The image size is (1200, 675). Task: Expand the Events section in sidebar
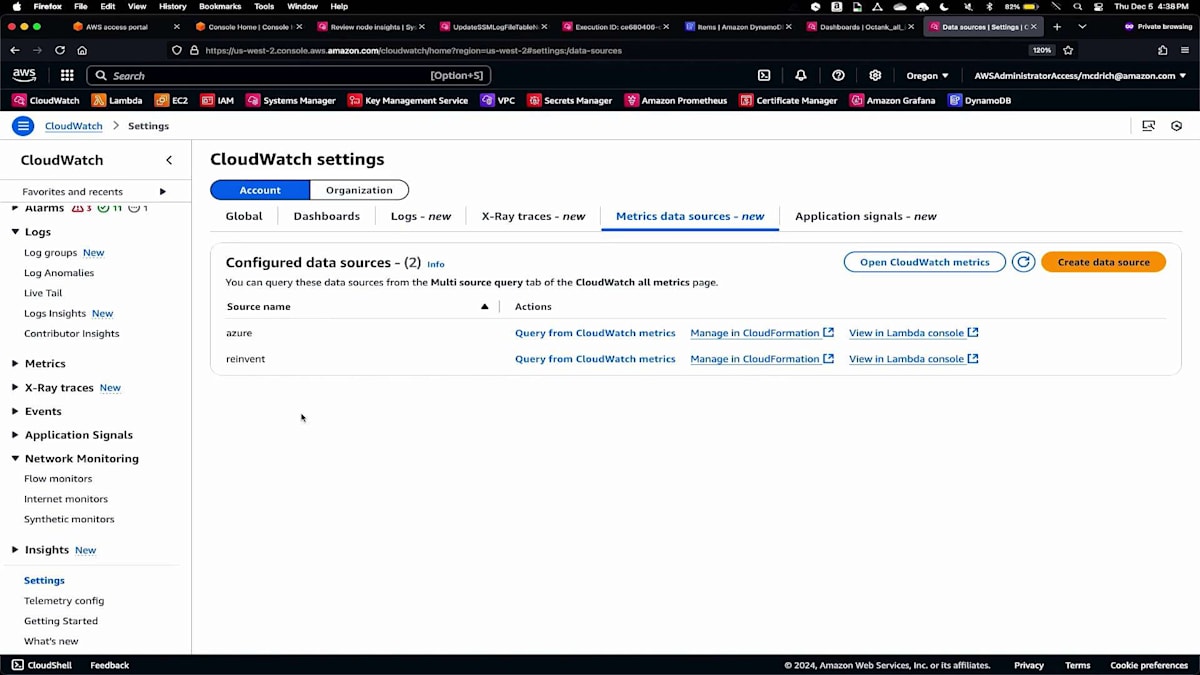point(15,411)
